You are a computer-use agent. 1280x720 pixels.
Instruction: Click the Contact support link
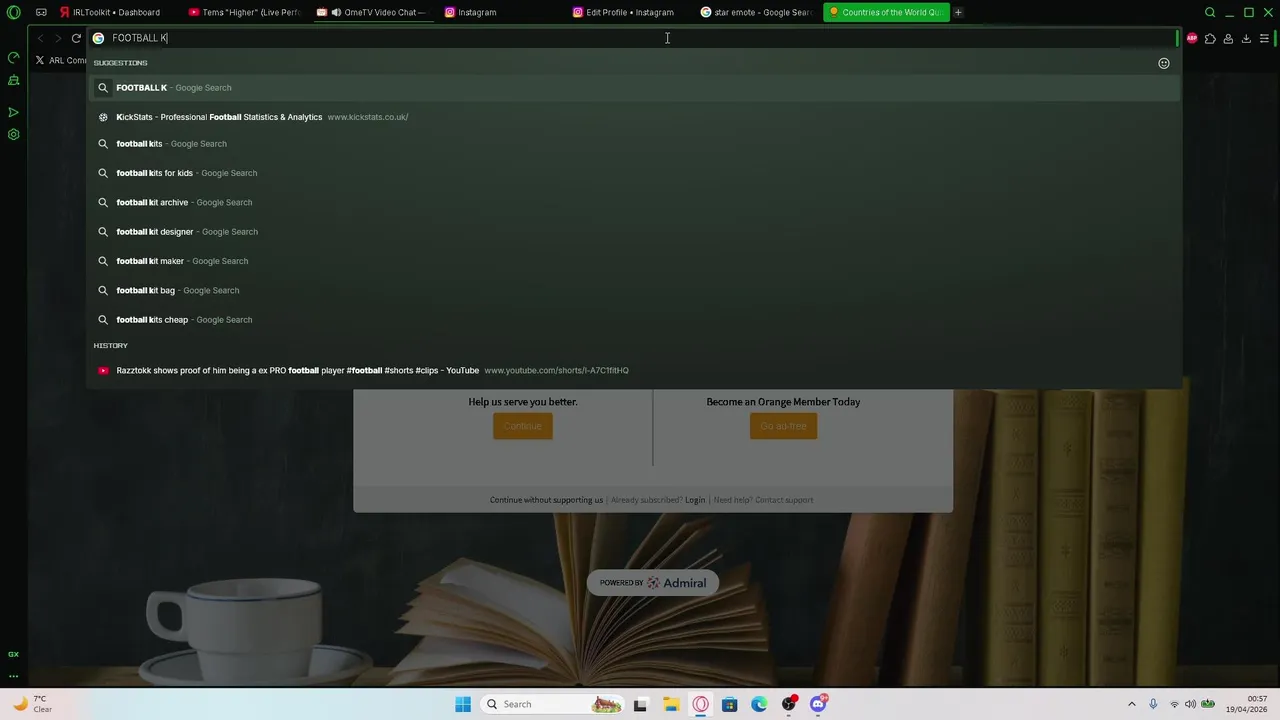click(x=784, y=500)
